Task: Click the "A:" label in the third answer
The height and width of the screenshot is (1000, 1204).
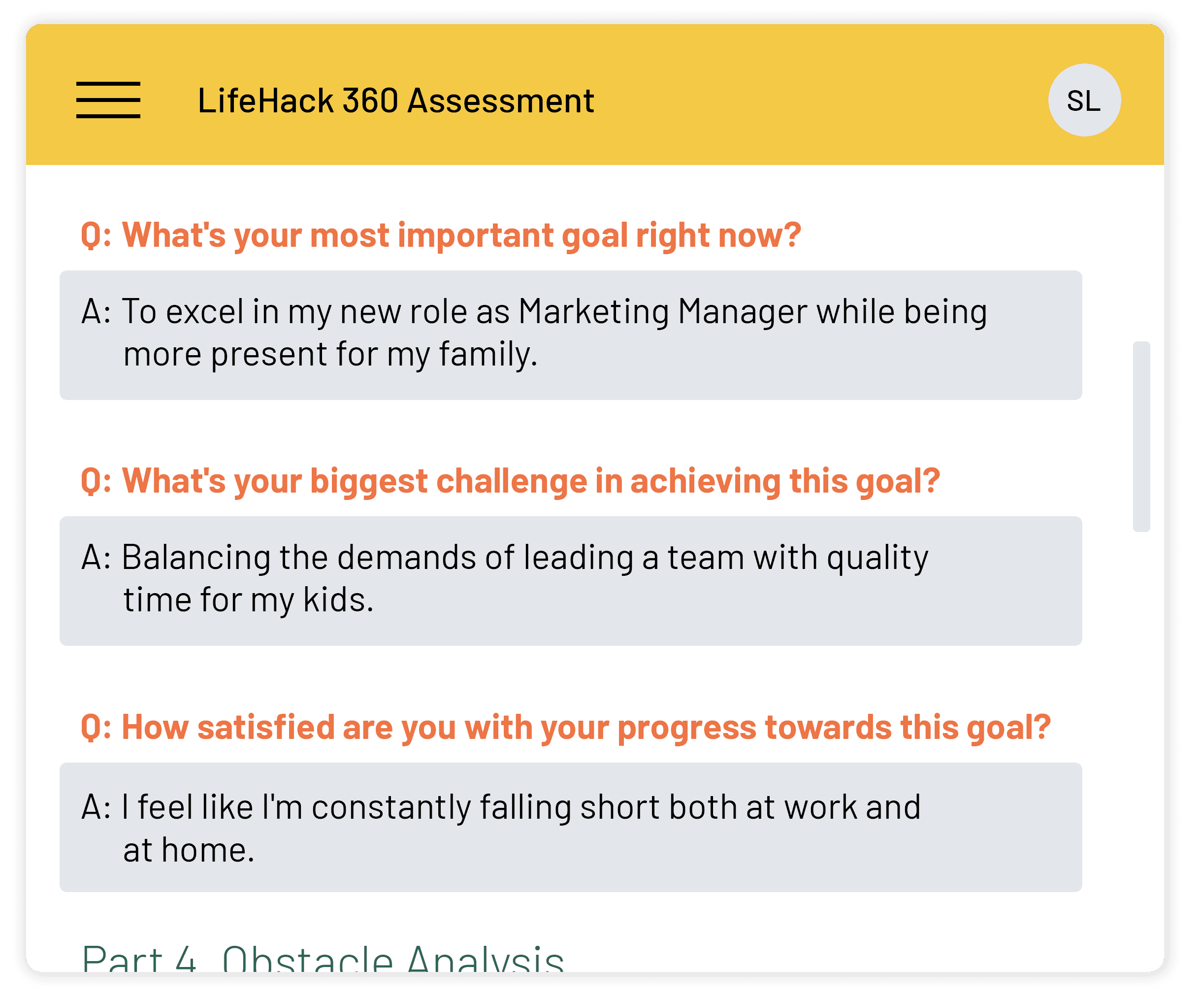Action: click(x=95, y=807)
